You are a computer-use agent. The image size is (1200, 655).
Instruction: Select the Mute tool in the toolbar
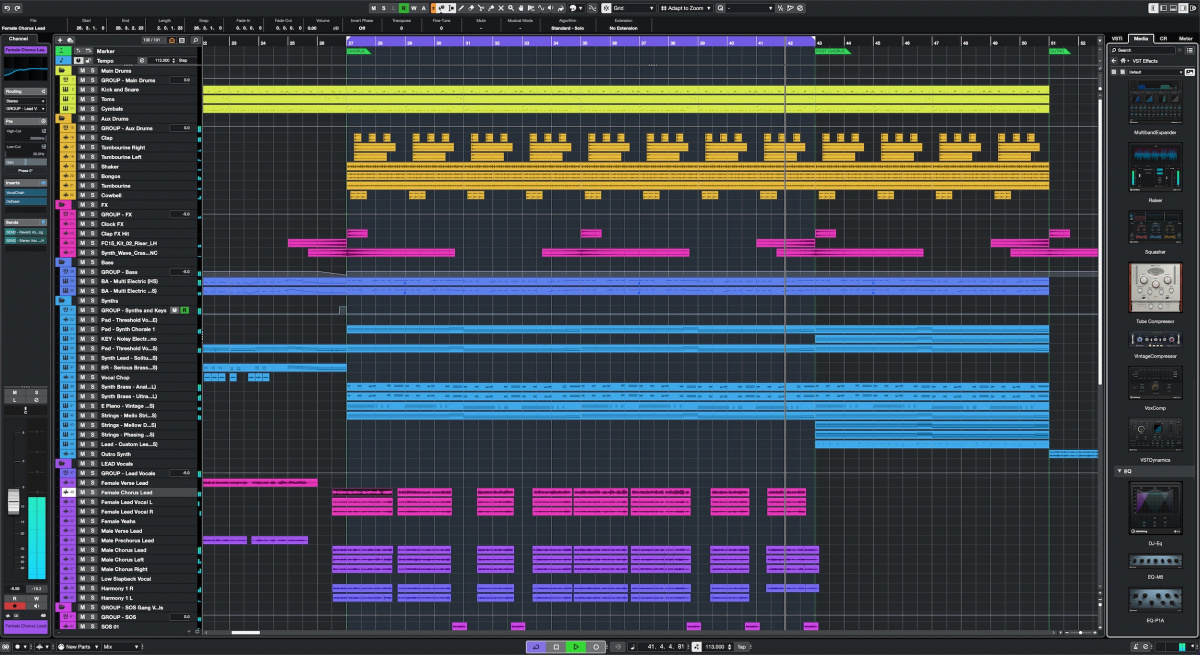point(501,8)
